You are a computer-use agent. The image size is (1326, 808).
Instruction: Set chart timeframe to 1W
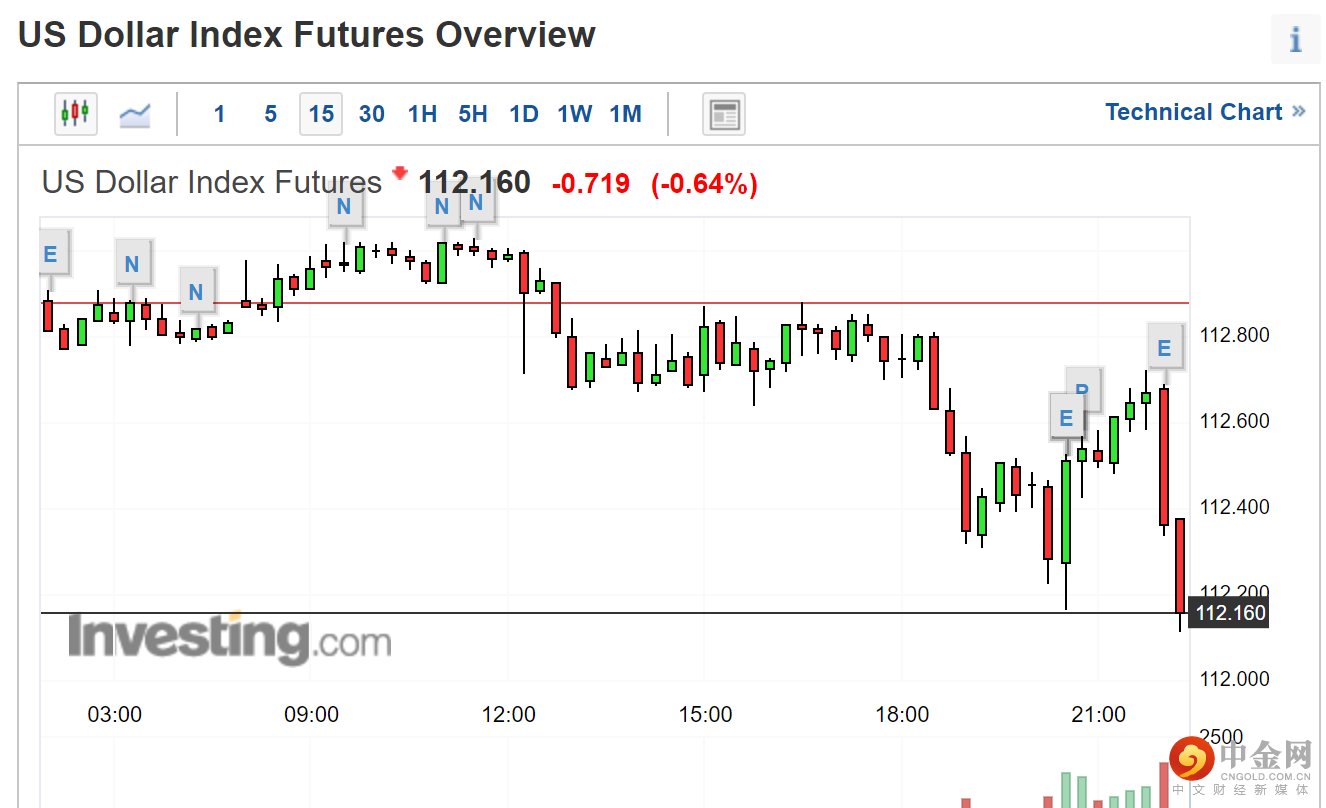coord(575,114)
